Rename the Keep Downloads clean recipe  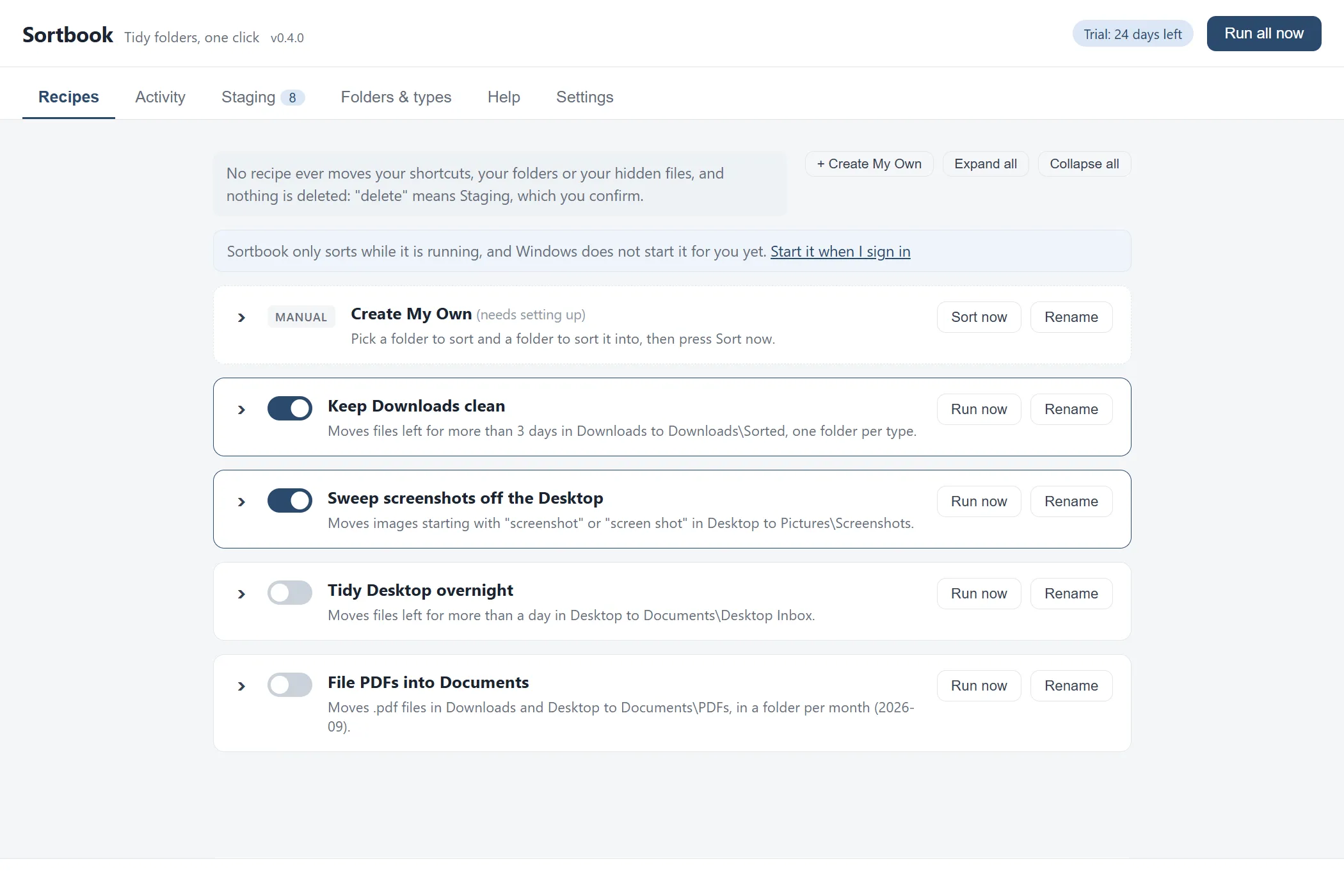click(1071, 409)
